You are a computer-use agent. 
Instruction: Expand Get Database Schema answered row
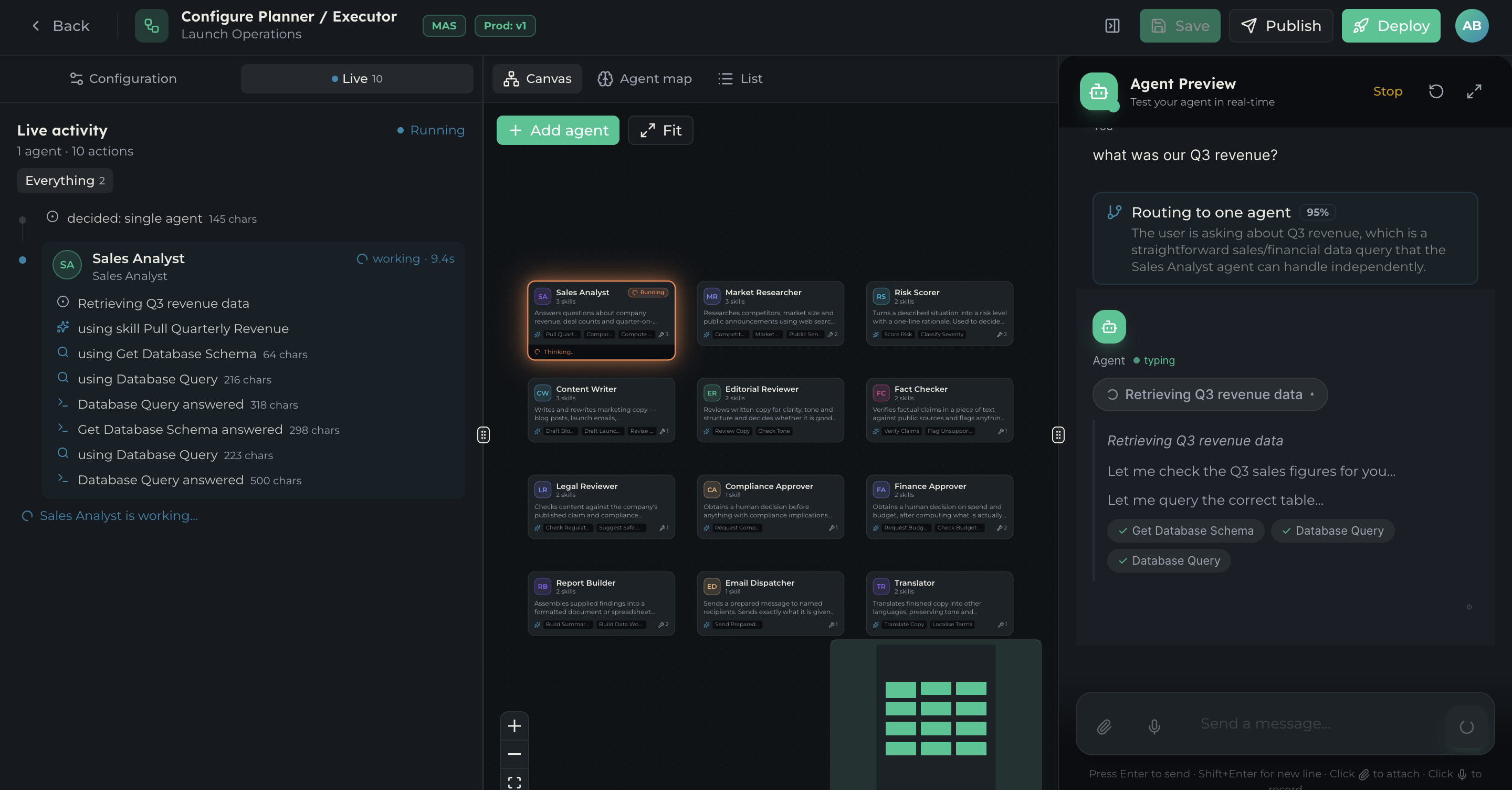[198, 430]
